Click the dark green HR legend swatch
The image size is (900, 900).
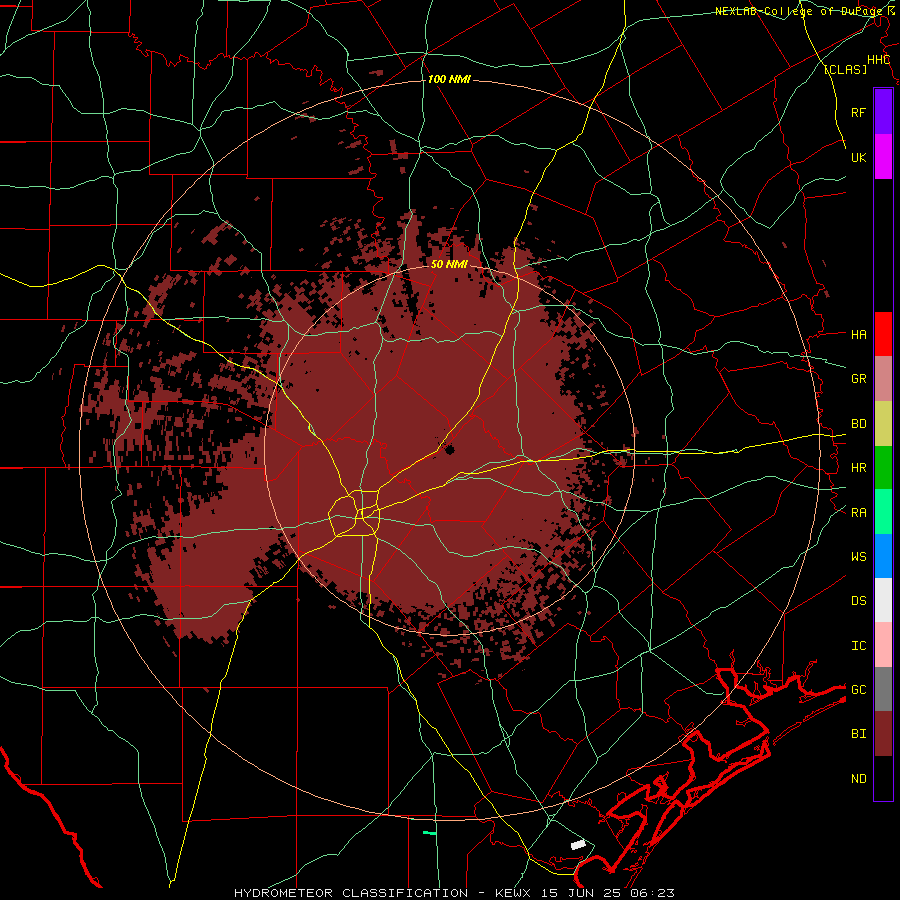coord(883,468)
